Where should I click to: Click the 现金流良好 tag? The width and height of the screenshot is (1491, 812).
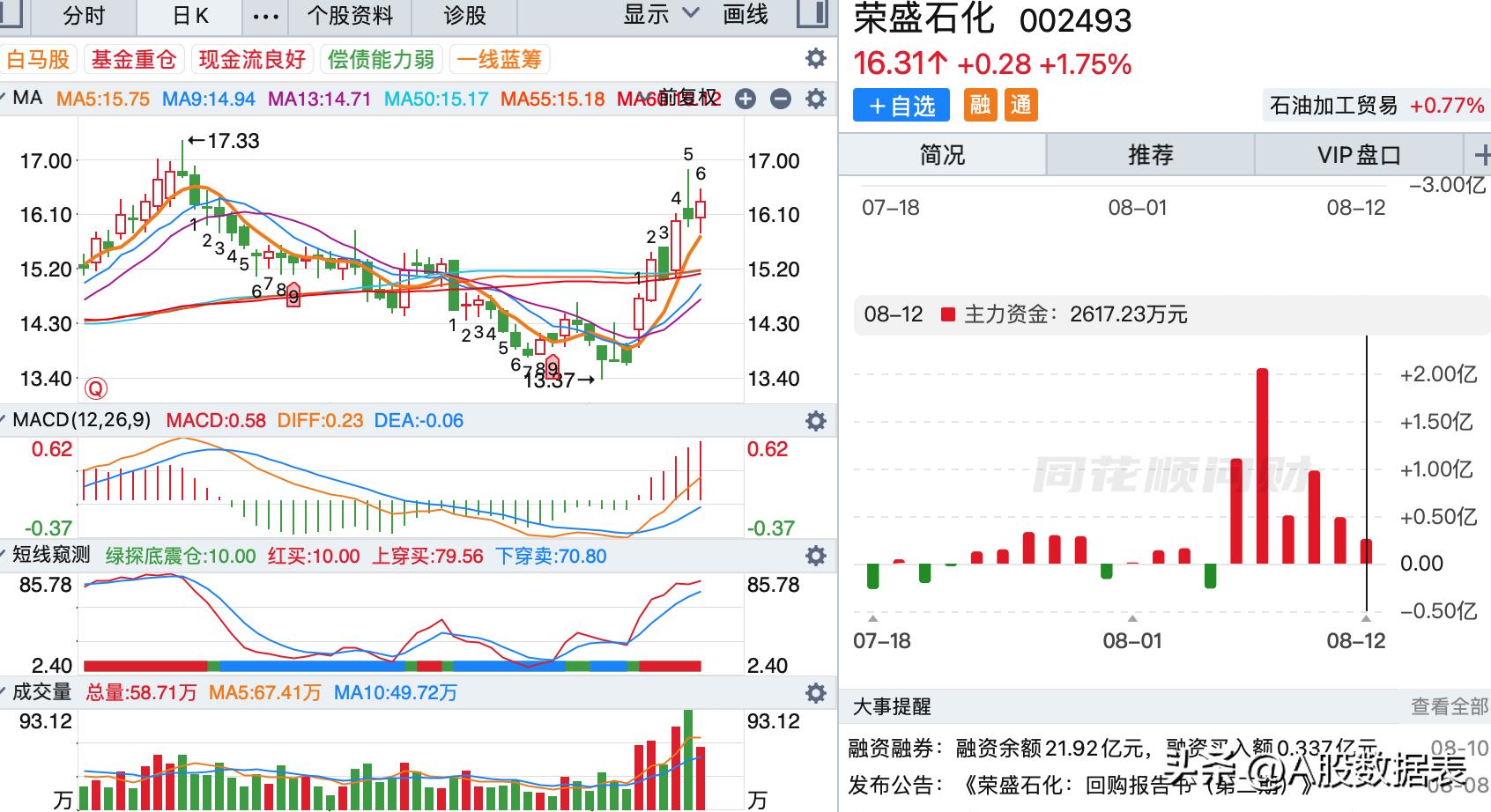(x=252, y=59)
